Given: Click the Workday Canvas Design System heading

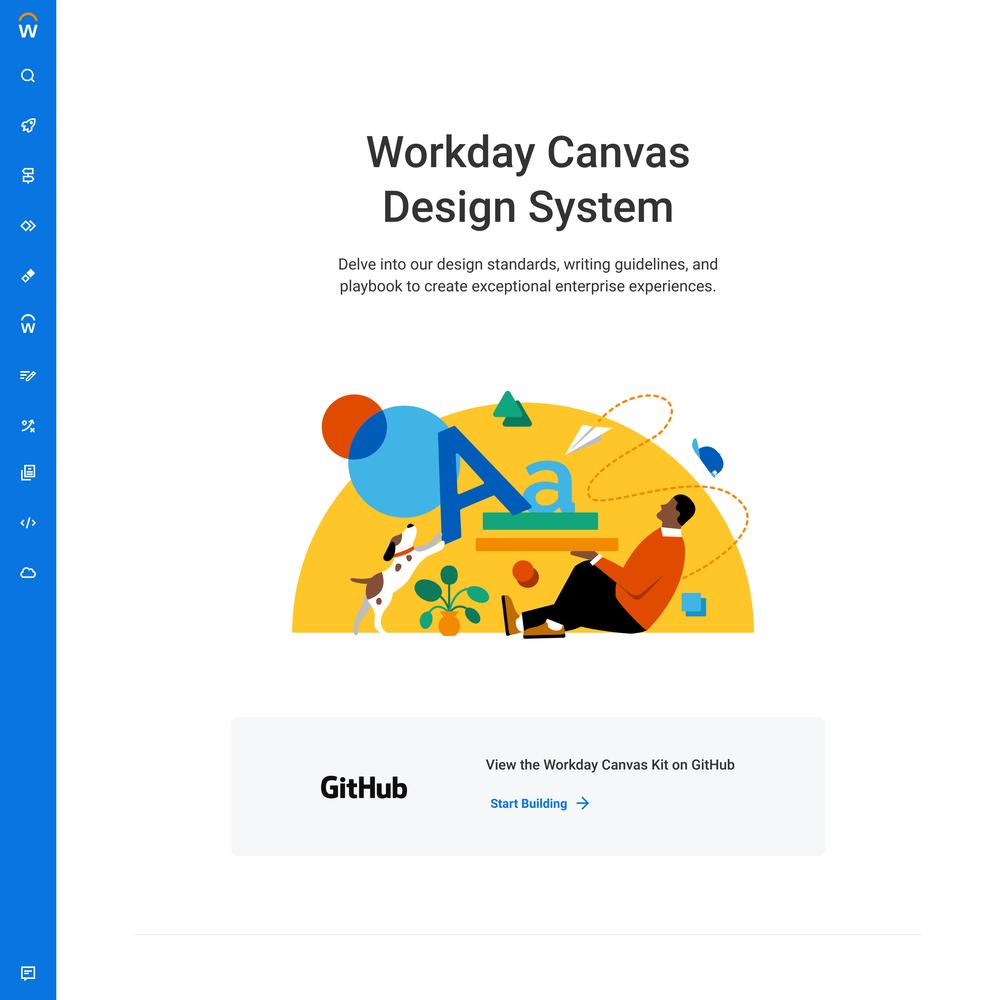Looking at the screenshot, I should click(528, 180).
